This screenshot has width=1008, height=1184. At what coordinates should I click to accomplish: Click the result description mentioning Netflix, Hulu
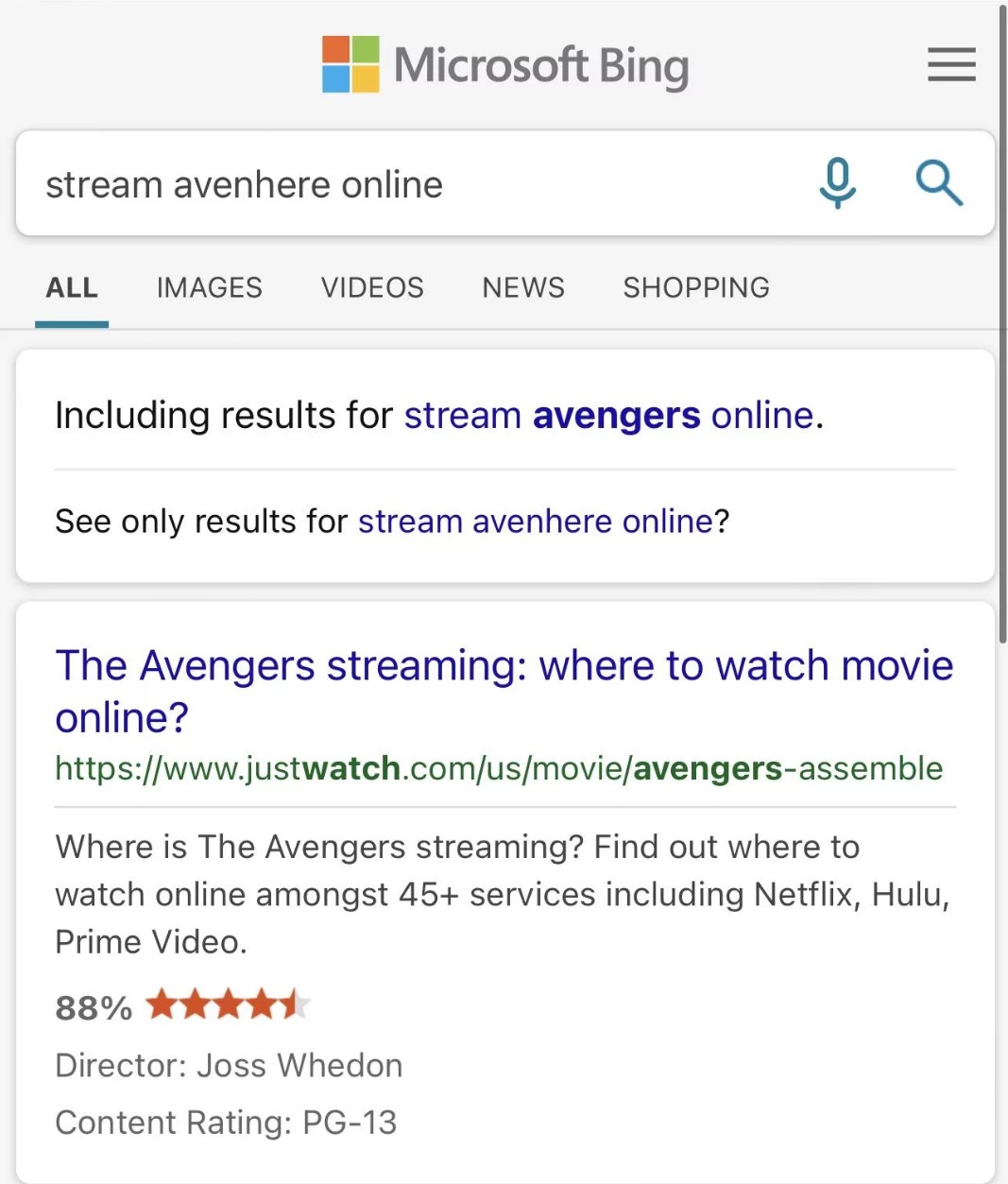(504, 894)
